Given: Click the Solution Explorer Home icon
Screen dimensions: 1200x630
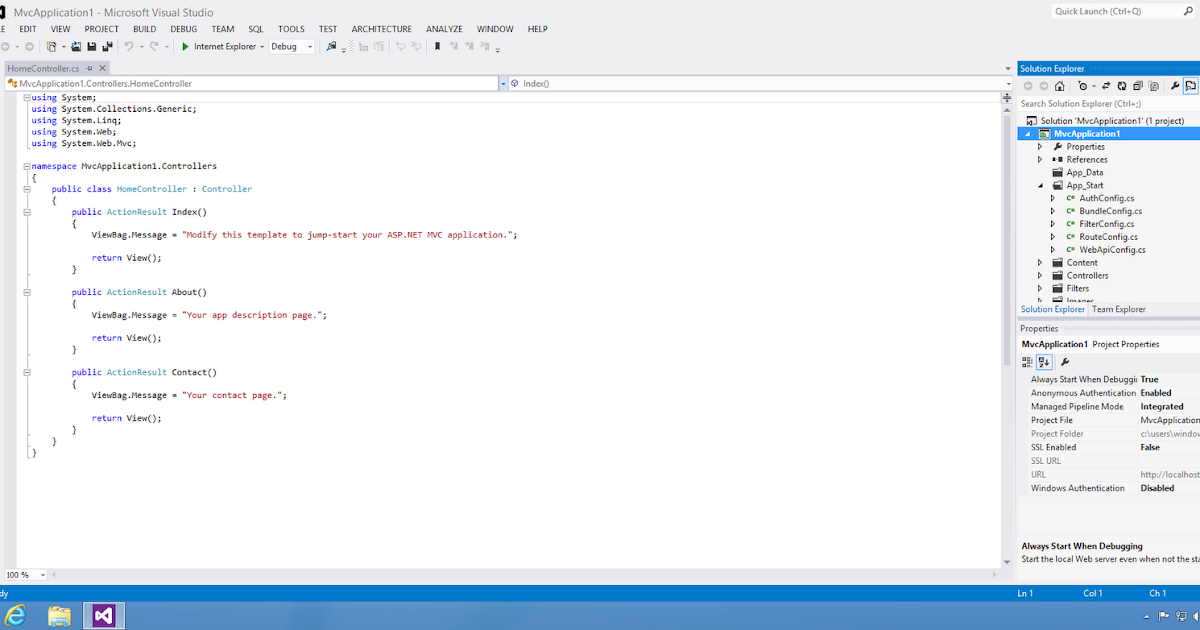Looking at the screenshot, I should point(1060,86).
